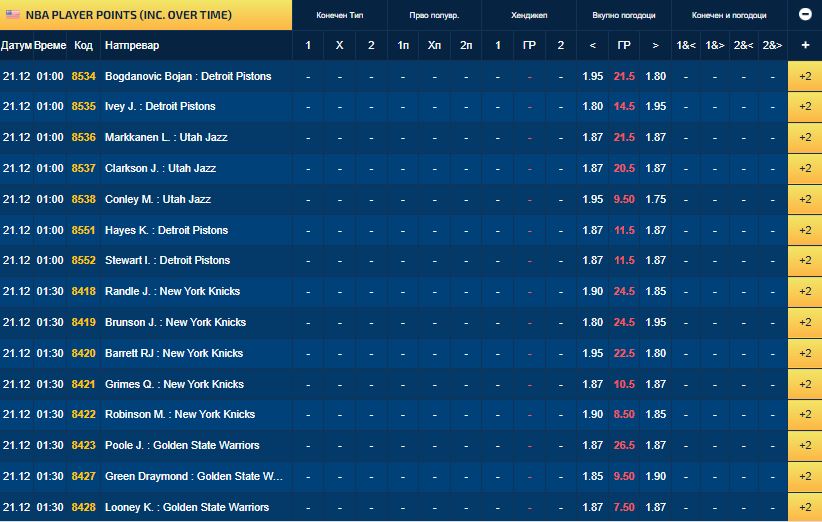This screenshot has width=822, height=522.
Task: Click the Натпревар column header
Action: pos(132,46)
